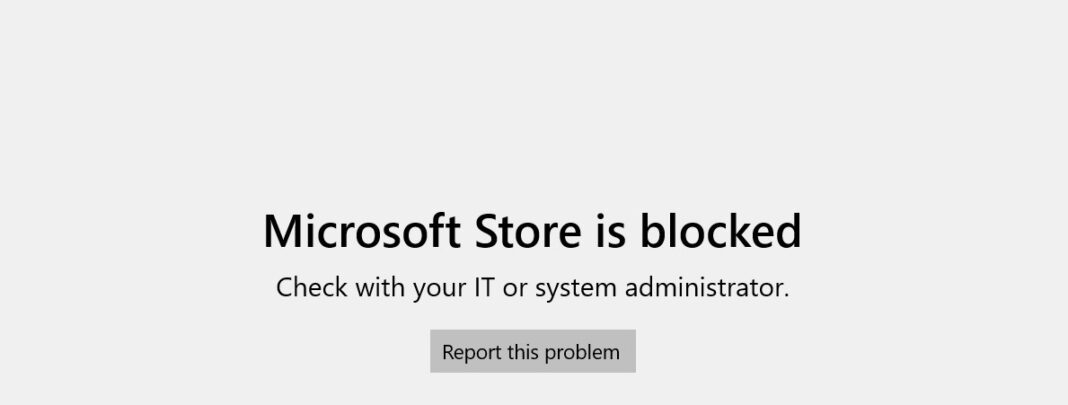Click the word your in the subtitle

[x=435, y=289]
